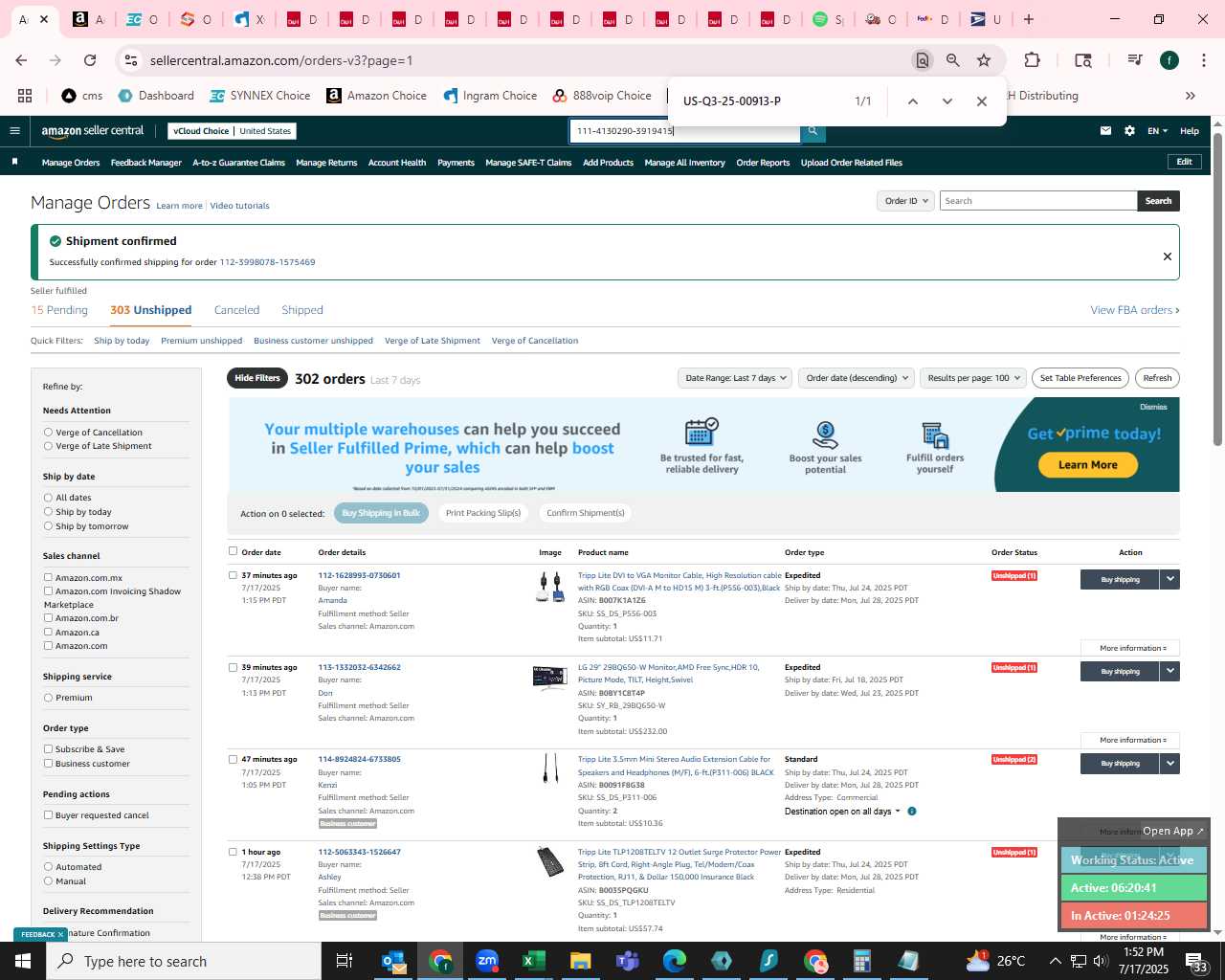1225x980 pixels.
Task: Open the settings gear icon
Action: (x=1129, y=131)
